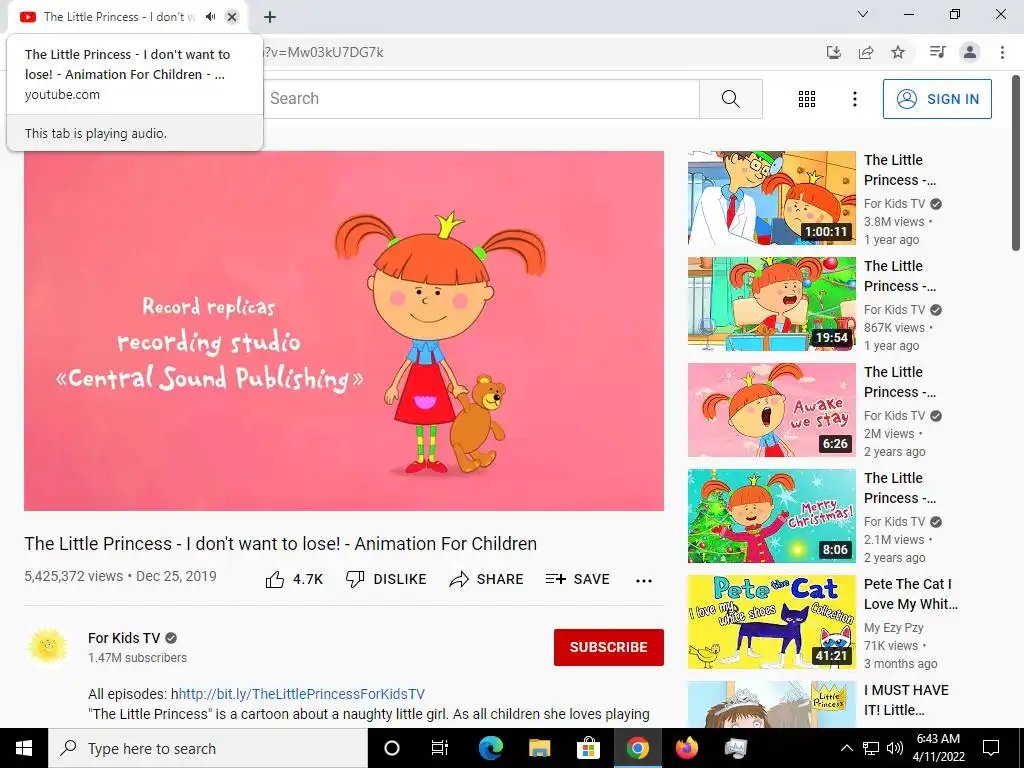Open For Kids TV channel name link
This screenshot has width=1024, height=768.
pos(124,638)
